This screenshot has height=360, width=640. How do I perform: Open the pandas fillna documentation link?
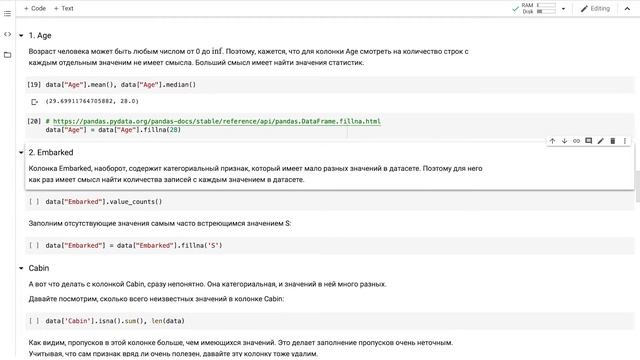217,121
